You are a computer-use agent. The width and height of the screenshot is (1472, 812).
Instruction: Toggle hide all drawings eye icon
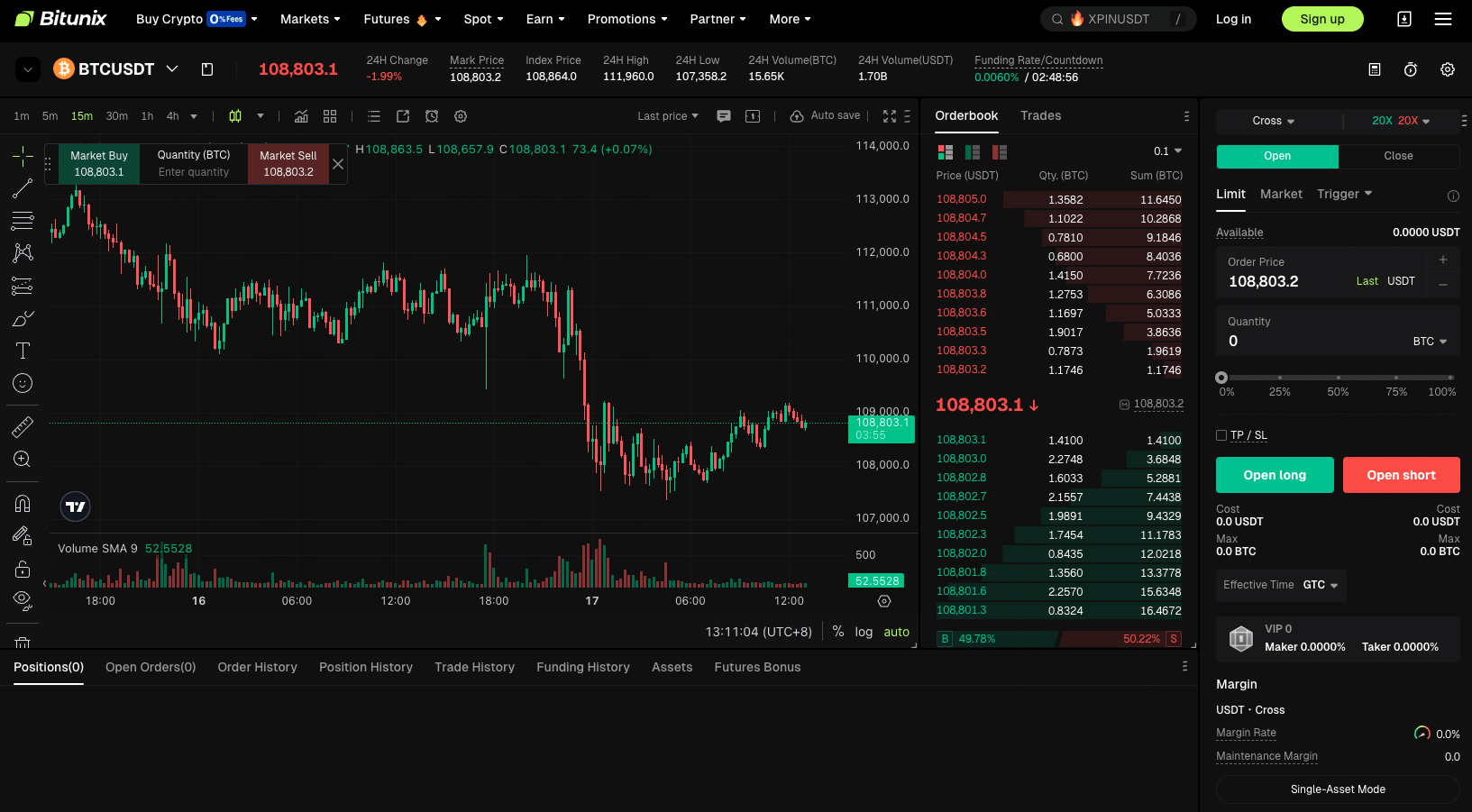click(23, 600)
